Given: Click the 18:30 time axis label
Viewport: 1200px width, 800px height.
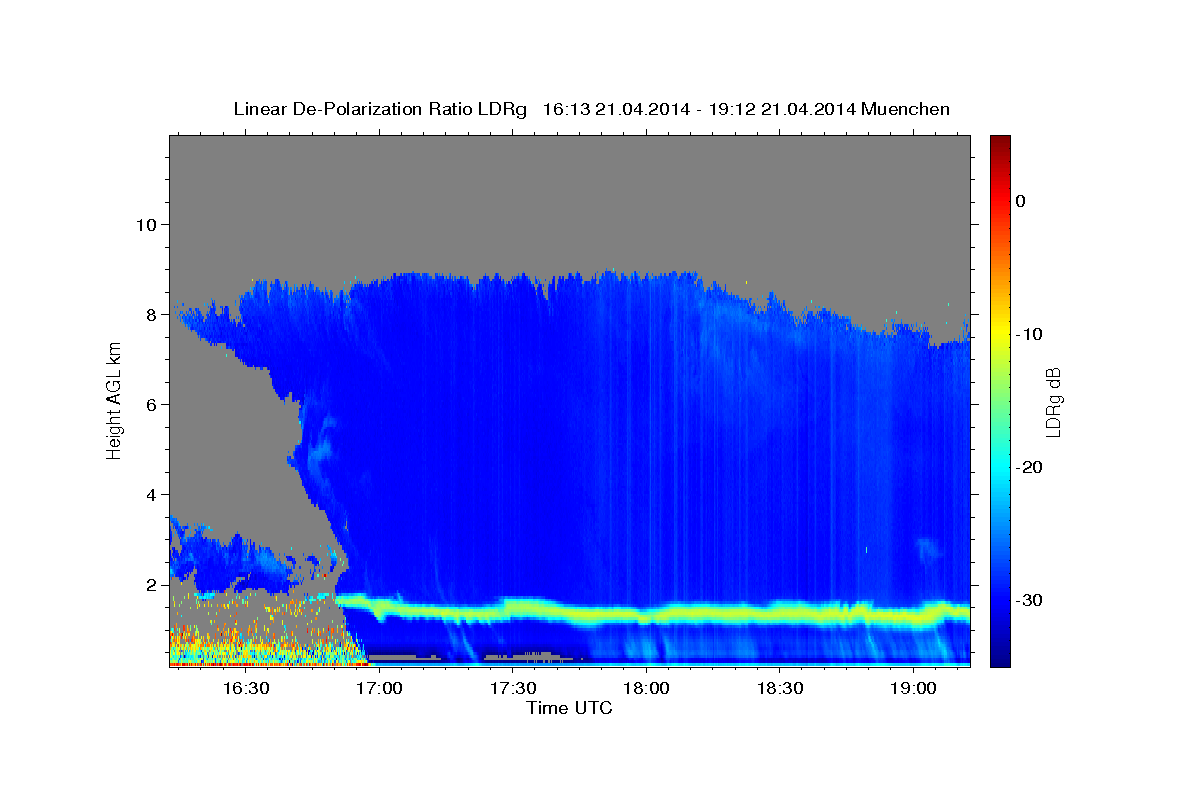Looking at the screenshot, I should click(780, 688).
